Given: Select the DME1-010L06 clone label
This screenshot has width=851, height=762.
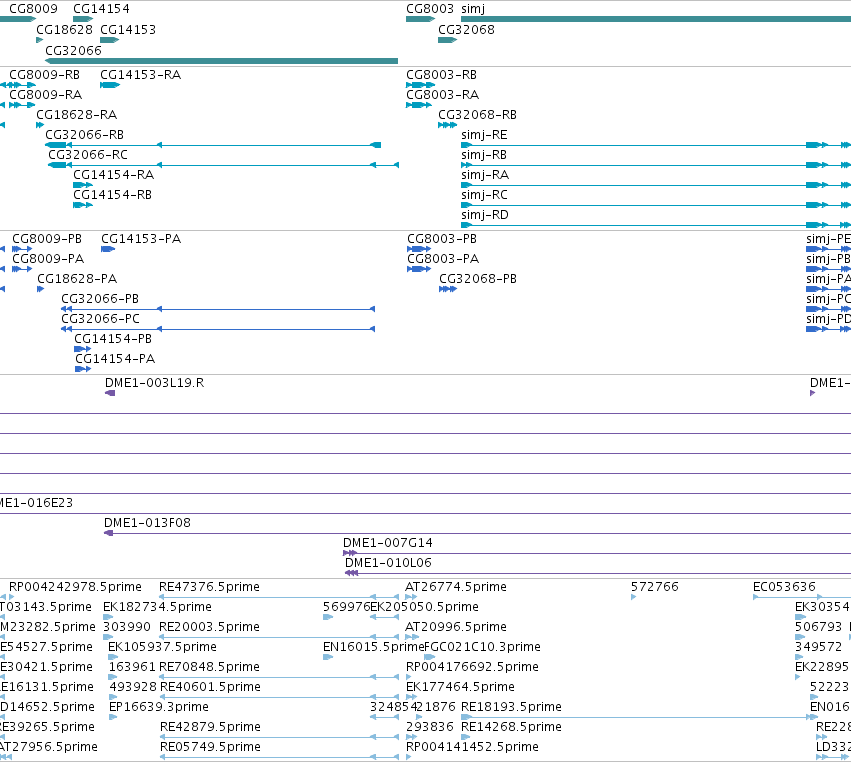Looking at the screenshot, I should pyautogui.click(x=388, y=563).
